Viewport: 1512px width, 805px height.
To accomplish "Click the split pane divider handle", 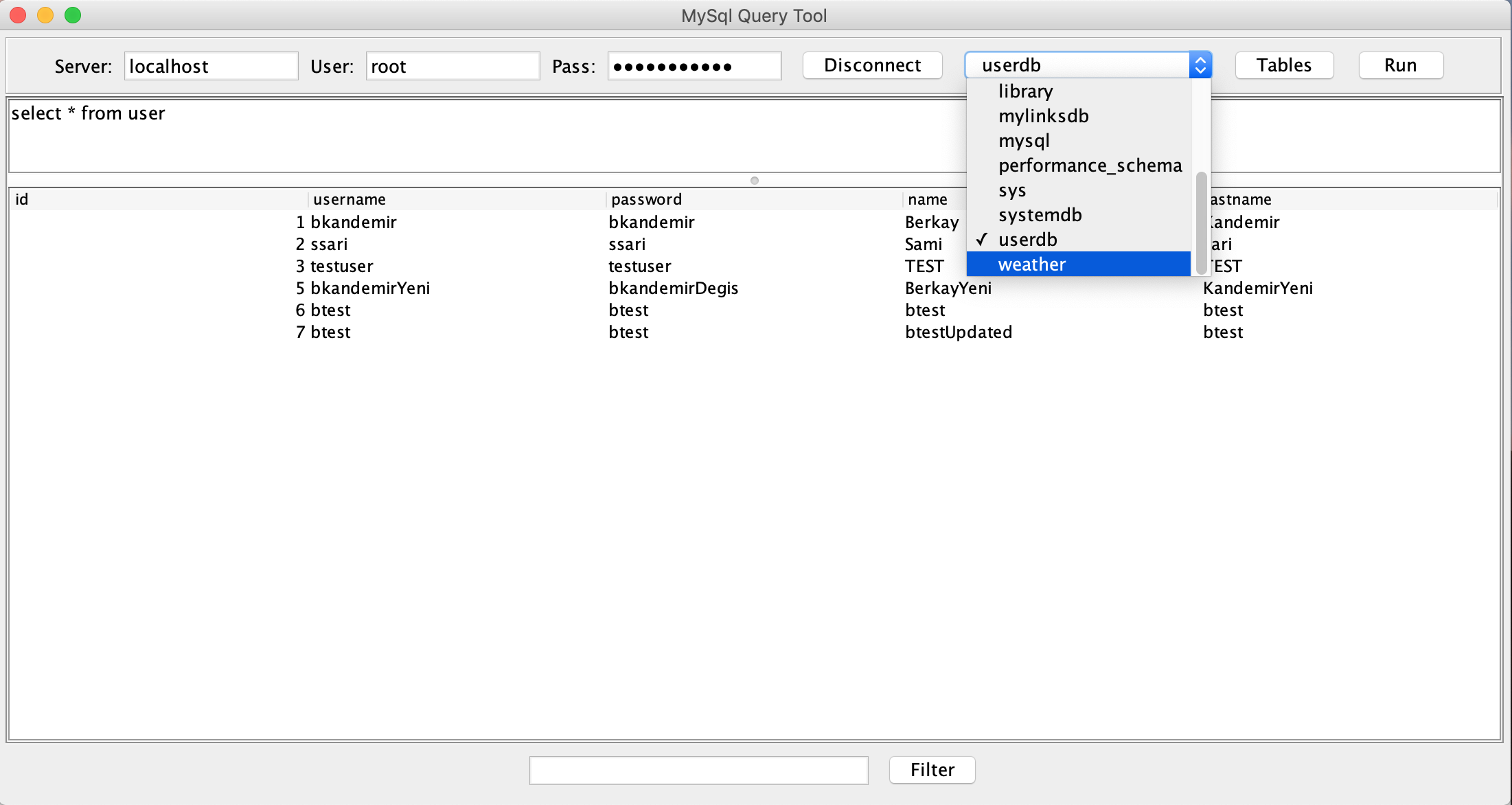I will [x=755, y=181].
